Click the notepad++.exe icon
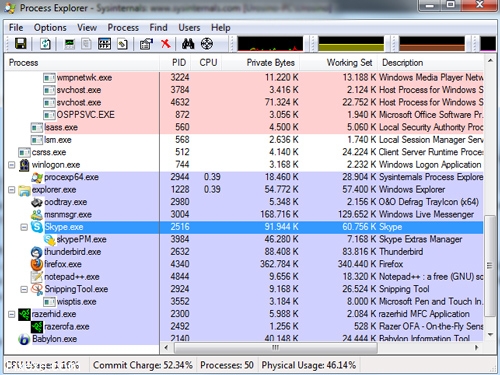 (37, 277)
